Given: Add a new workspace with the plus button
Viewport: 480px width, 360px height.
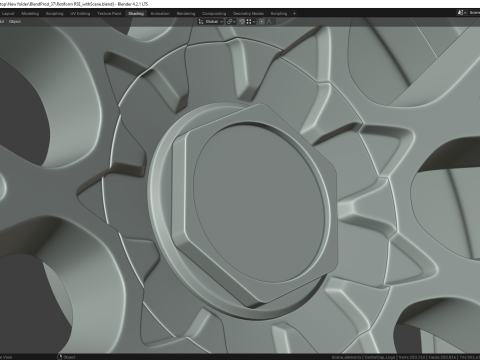Looking at the screenshot, I should [294, 14].
